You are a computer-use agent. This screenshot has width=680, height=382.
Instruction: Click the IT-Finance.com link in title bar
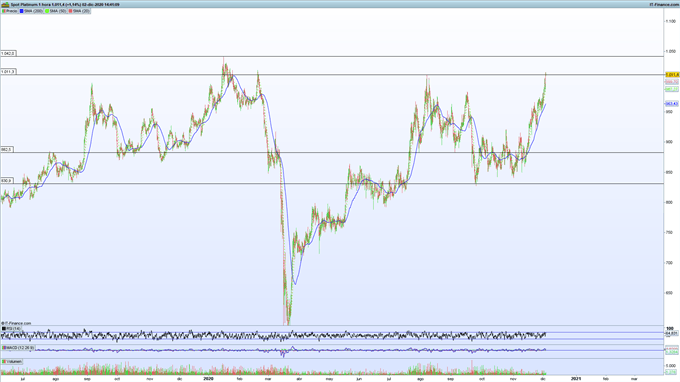[664, 4]
